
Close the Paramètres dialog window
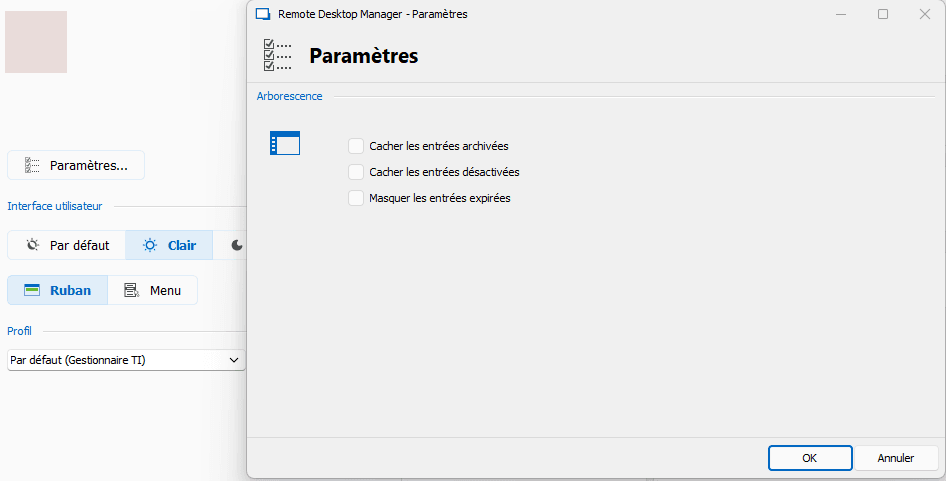point(925,14)
